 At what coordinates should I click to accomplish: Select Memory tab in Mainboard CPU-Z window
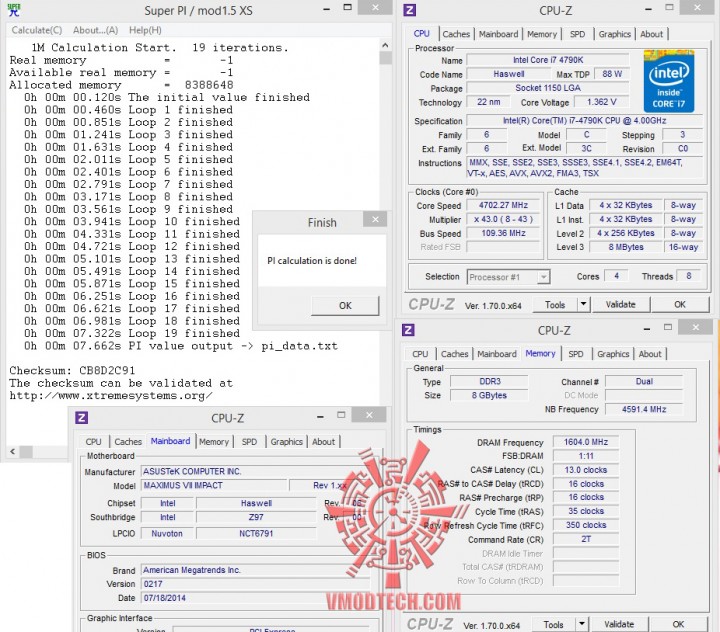[x=214, y=442]
